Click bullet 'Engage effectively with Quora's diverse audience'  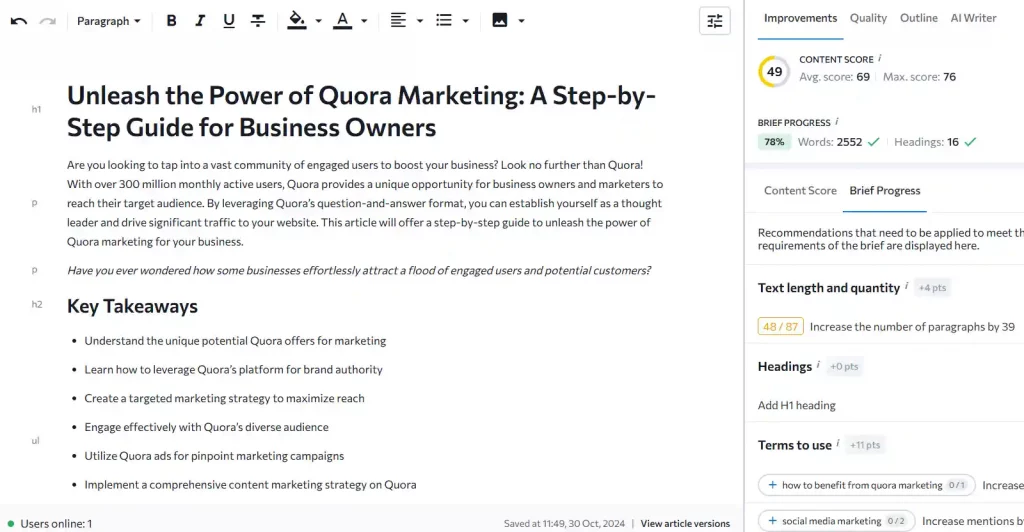tap(206, 427)
